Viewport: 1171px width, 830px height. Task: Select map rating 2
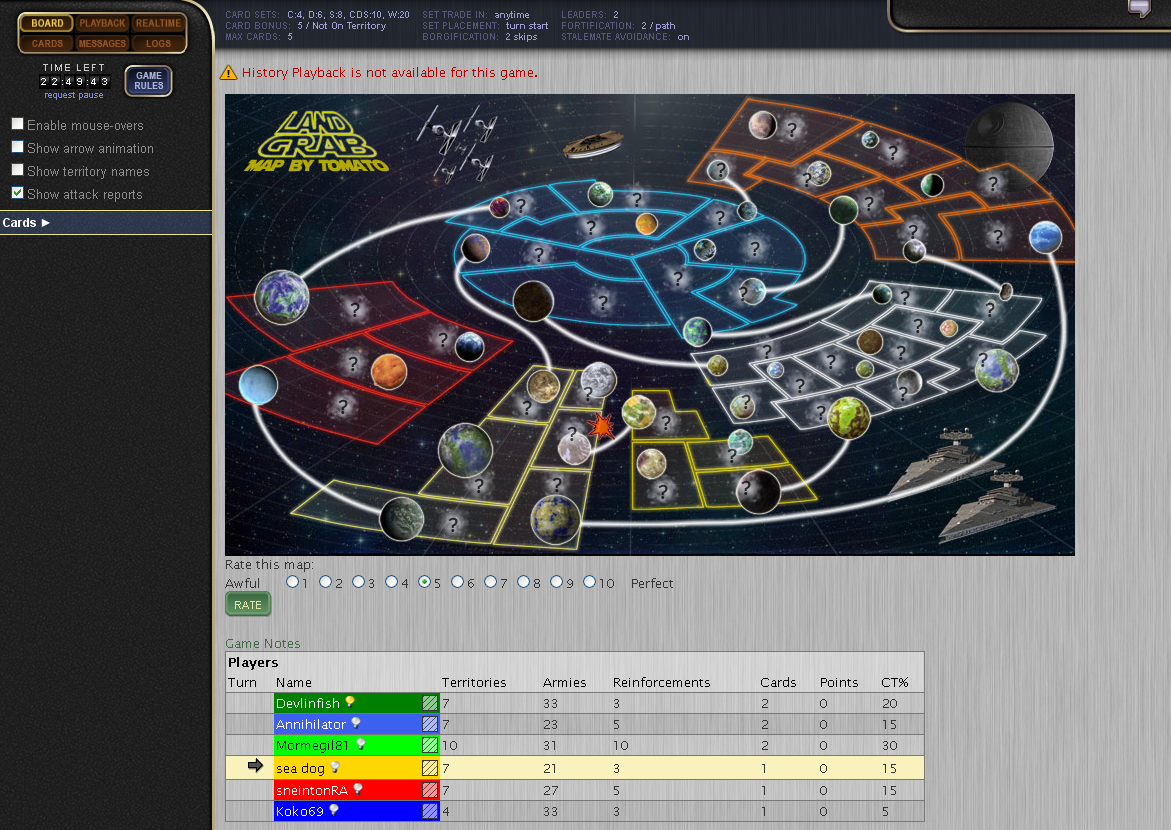pyautogui.click(x=326, y=582)
